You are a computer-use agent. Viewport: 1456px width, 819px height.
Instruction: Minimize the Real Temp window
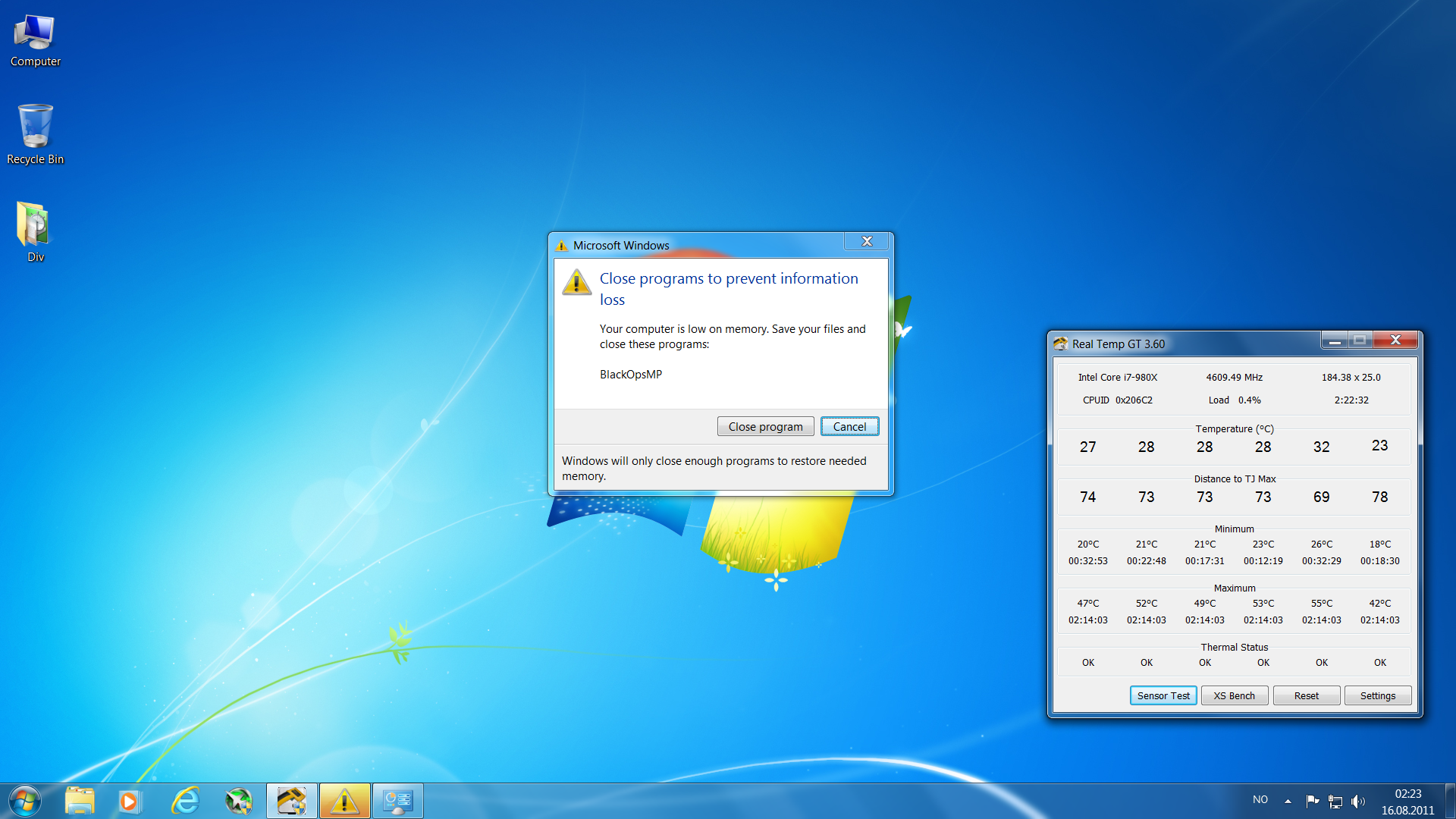tap(1335, 340)
